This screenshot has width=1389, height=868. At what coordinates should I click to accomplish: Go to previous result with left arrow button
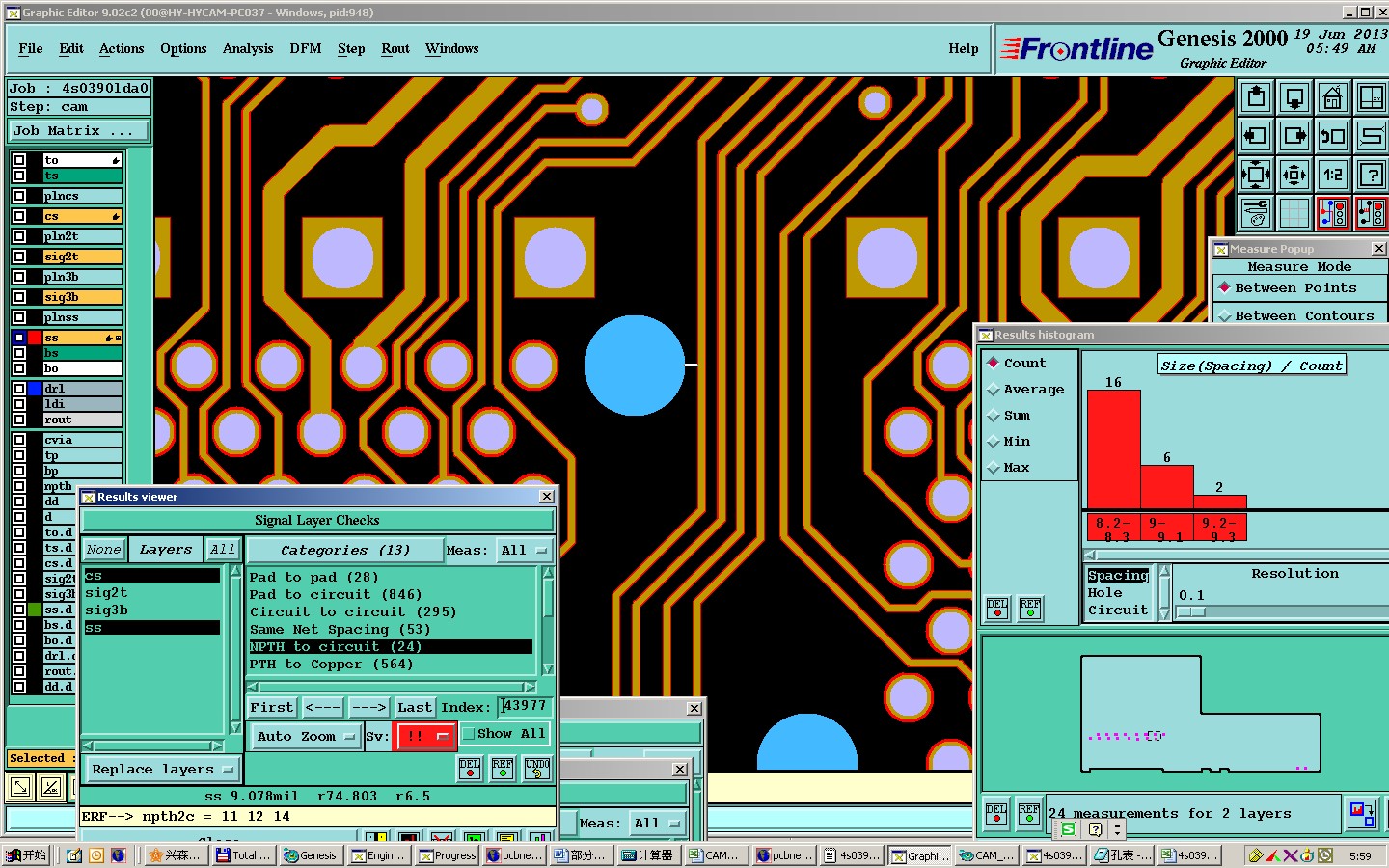322,707
